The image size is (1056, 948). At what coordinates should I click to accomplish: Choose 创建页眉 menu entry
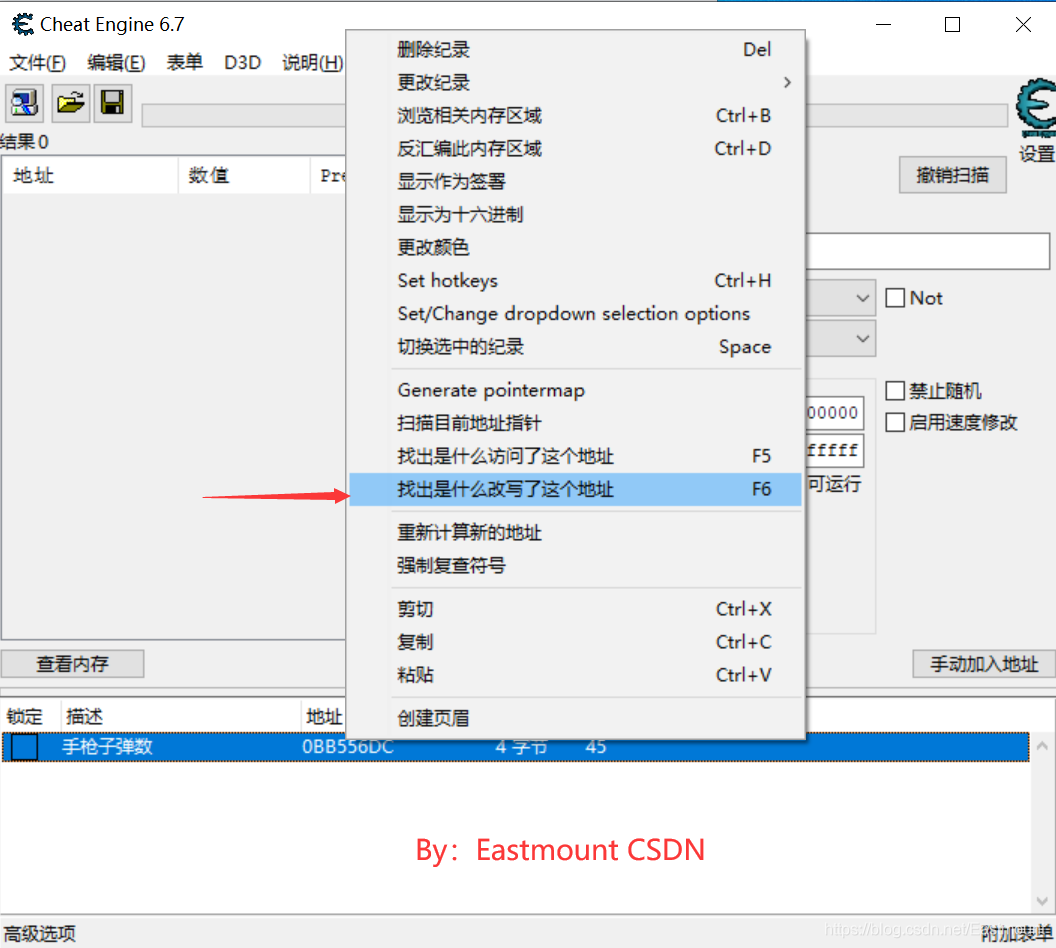(576, 718)
